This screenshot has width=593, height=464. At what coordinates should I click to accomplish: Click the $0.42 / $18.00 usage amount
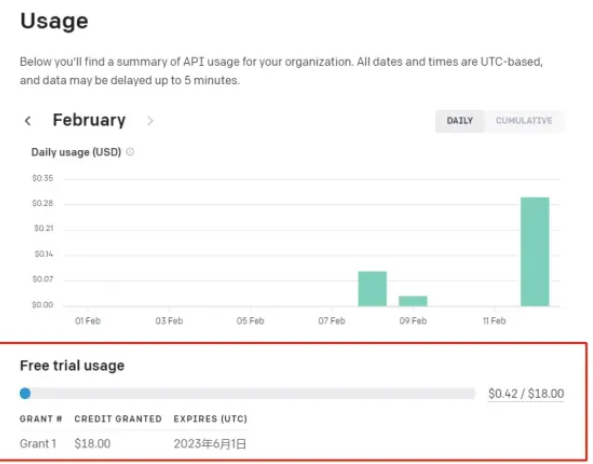pyautogui.click(x=526, y=394)
